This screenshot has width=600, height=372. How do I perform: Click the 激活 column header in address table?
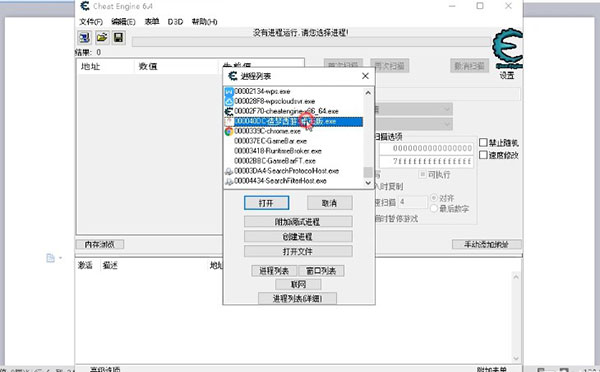[x=85, y=265]
